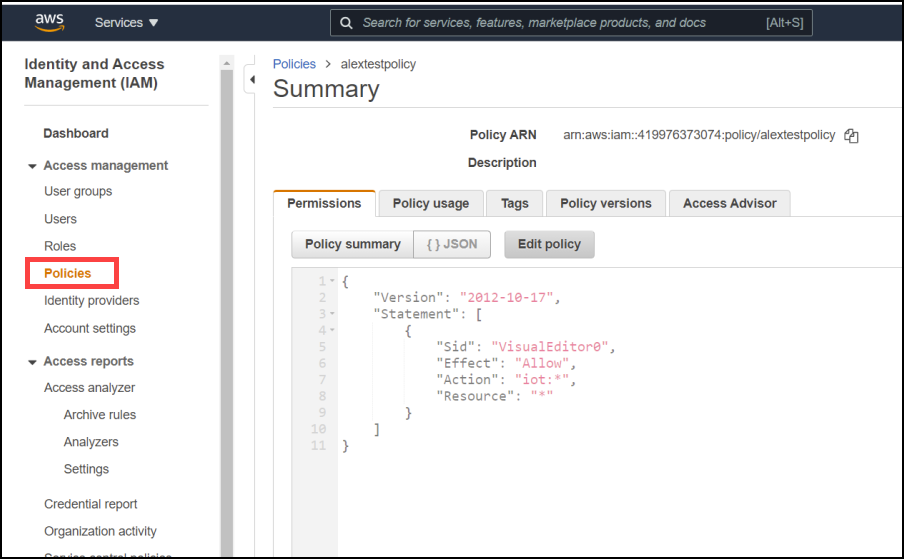Fold JSON line 1 code block

coord(332,281)
